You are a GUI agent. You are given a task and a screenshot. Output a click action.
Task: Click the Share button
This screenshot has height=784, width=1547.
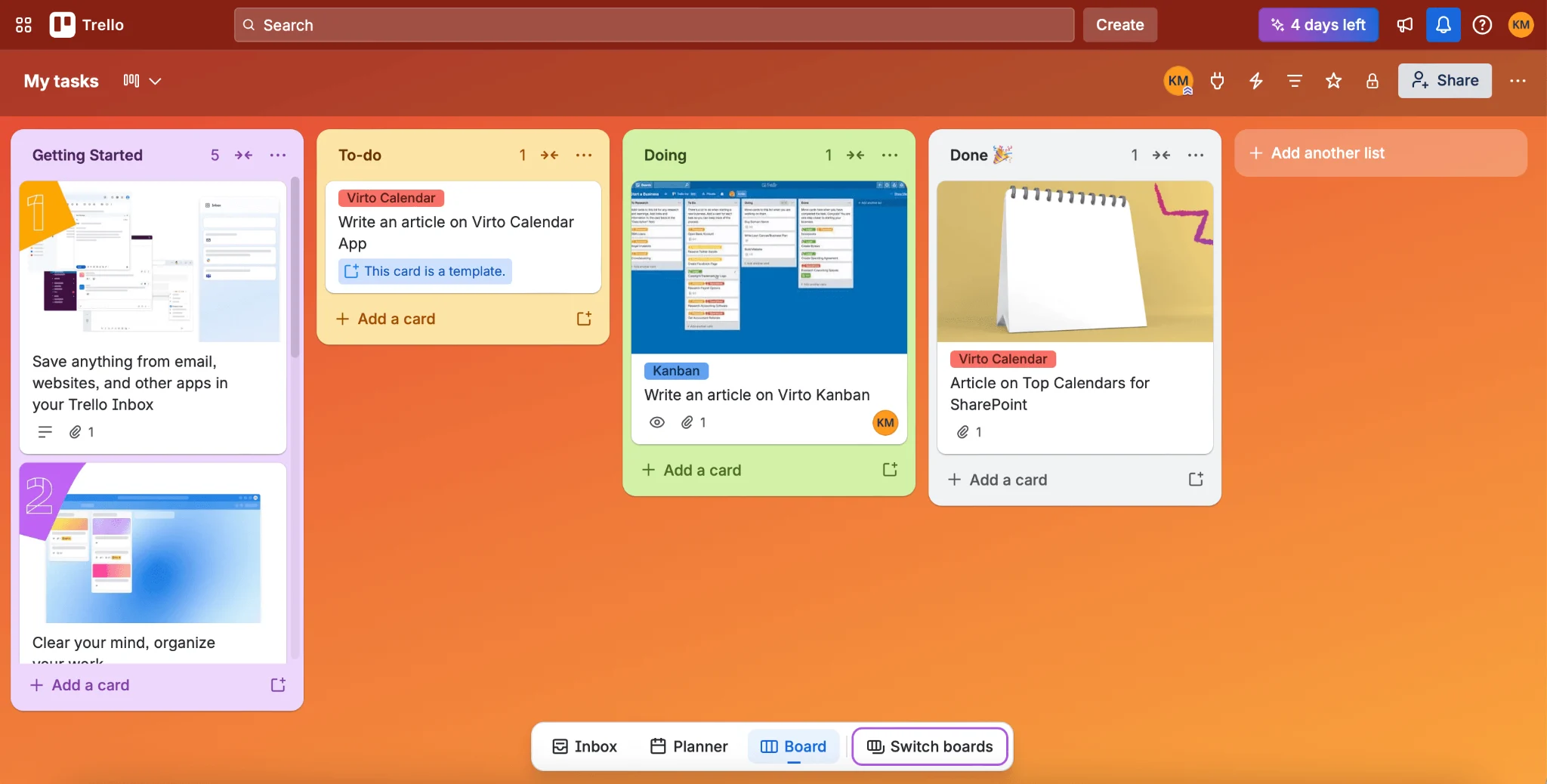[x=1444, y=81]
